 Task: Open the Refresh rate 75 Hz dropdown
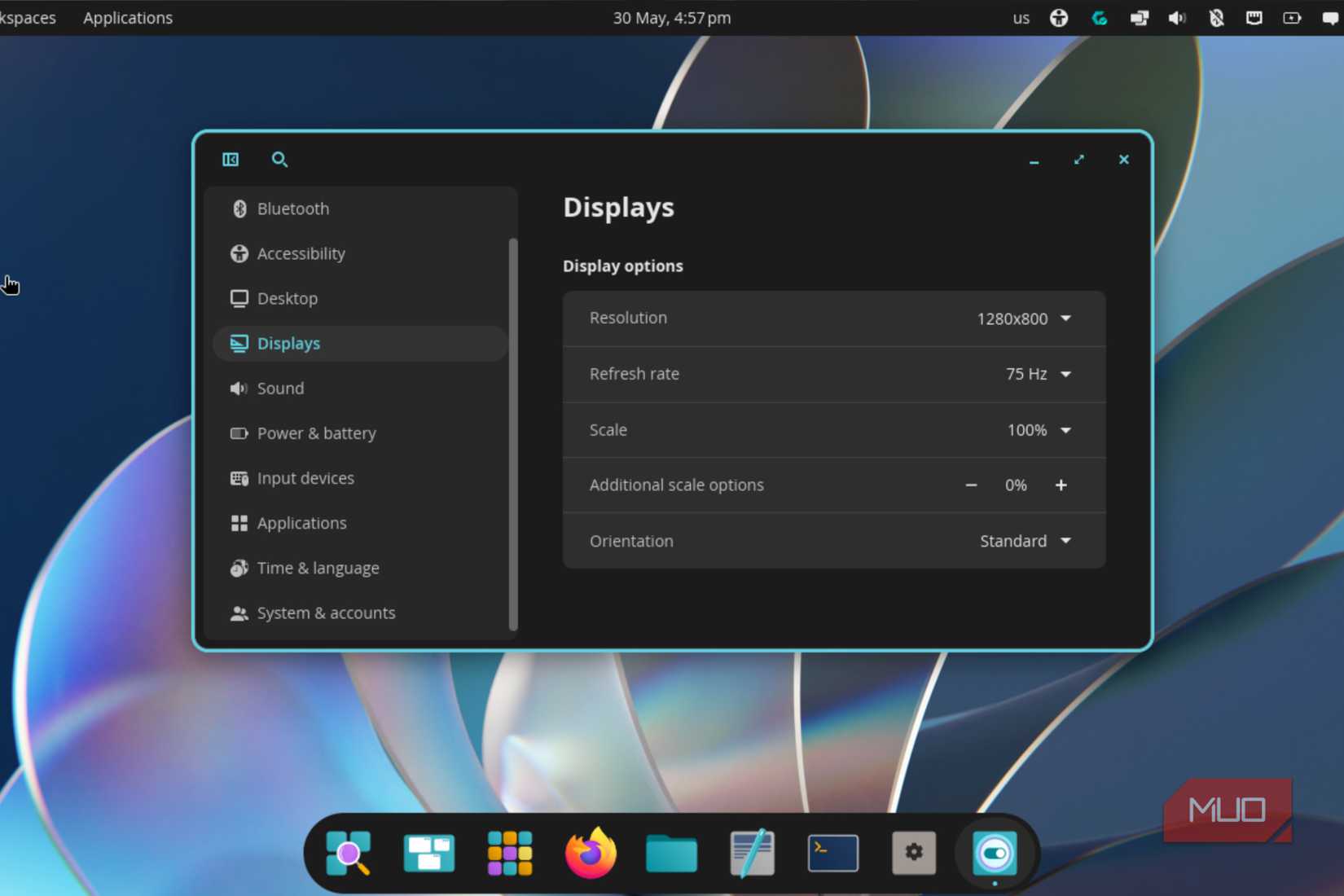1039,374
